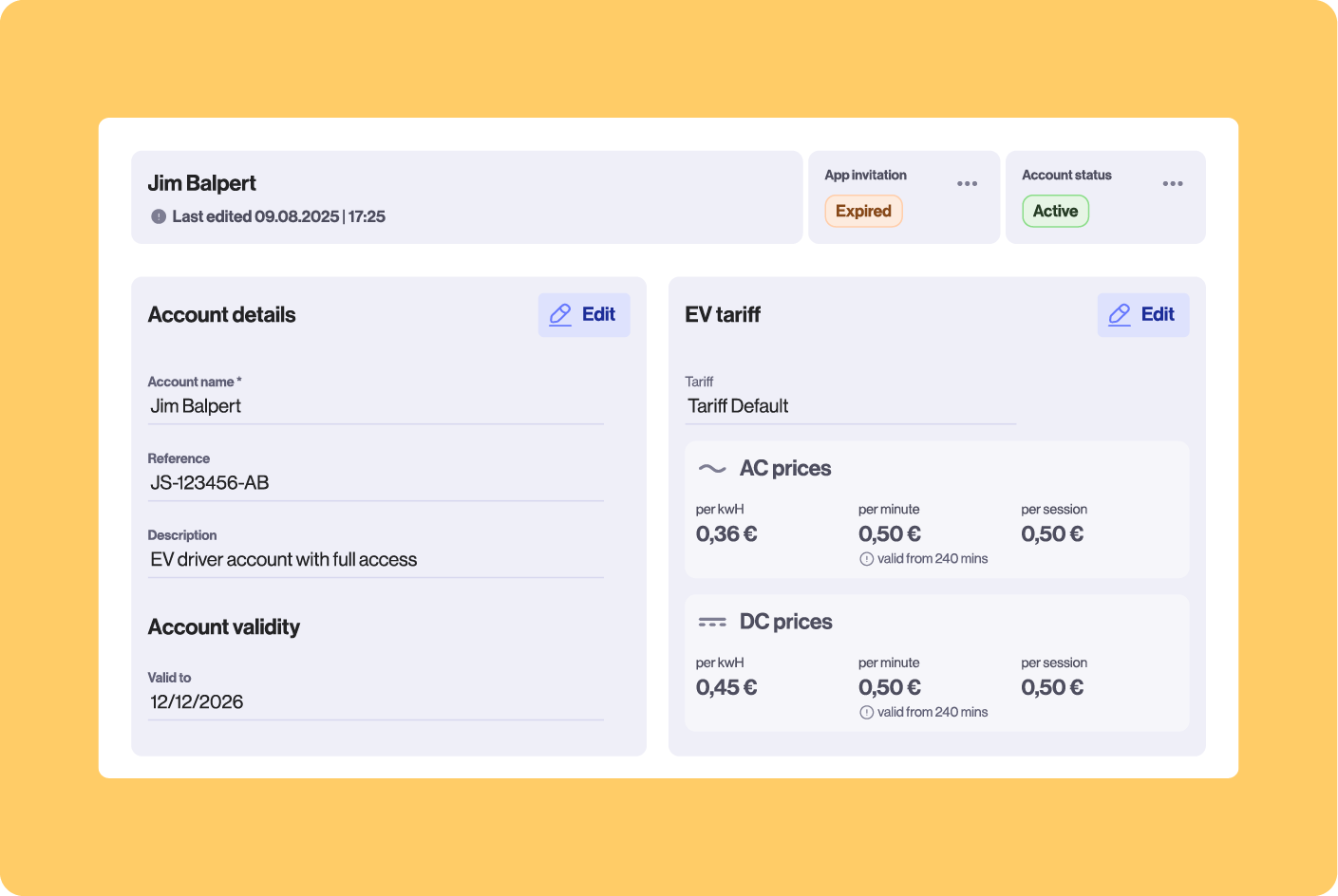Viewport: 1338px width, 896px height.
Task: Select the AC per kWh price 0,36 €
Action: click(726, 533)
